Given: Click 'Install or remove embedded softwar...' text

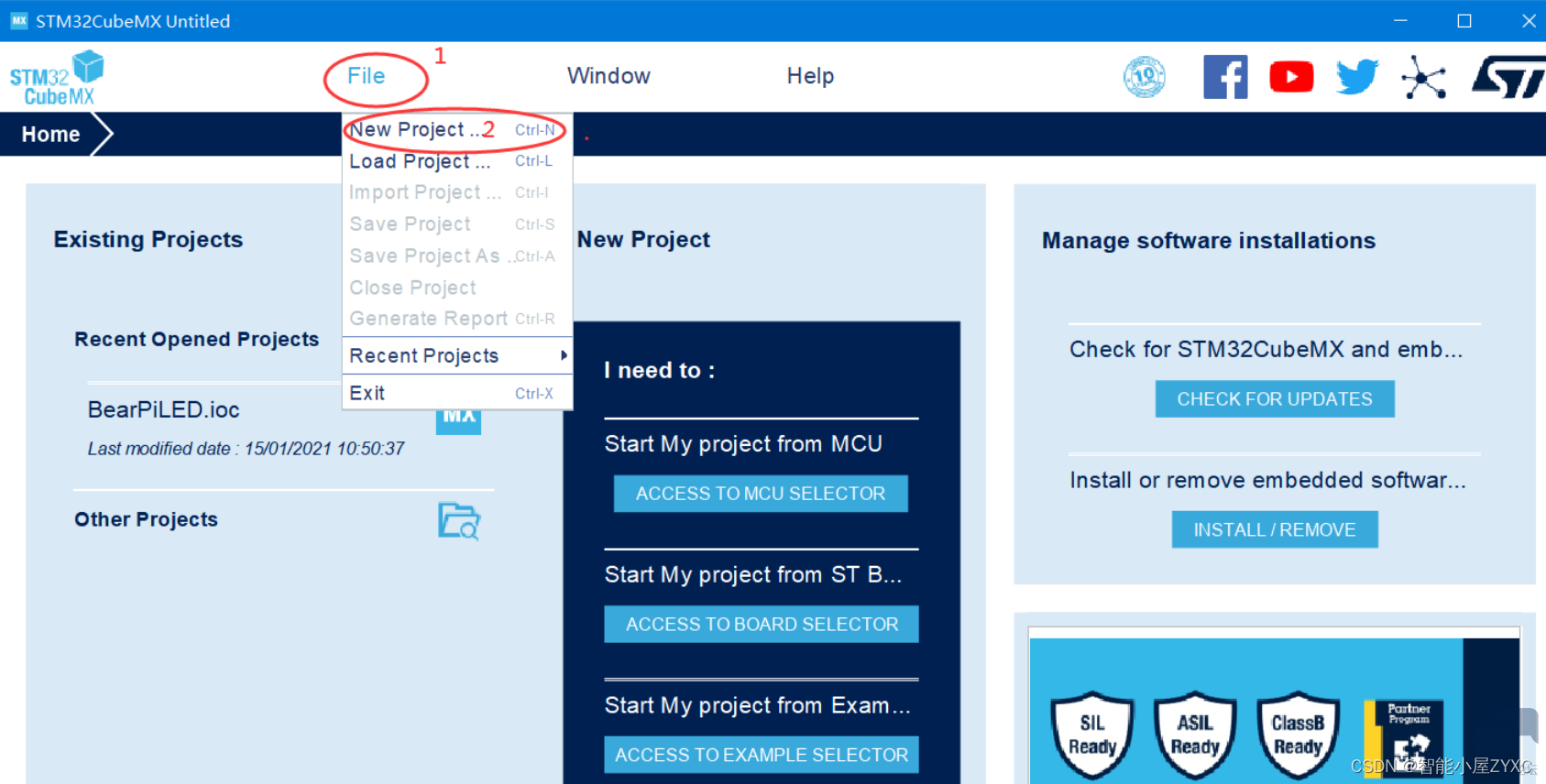Looking at the screenshot, I should [1268, 480].
